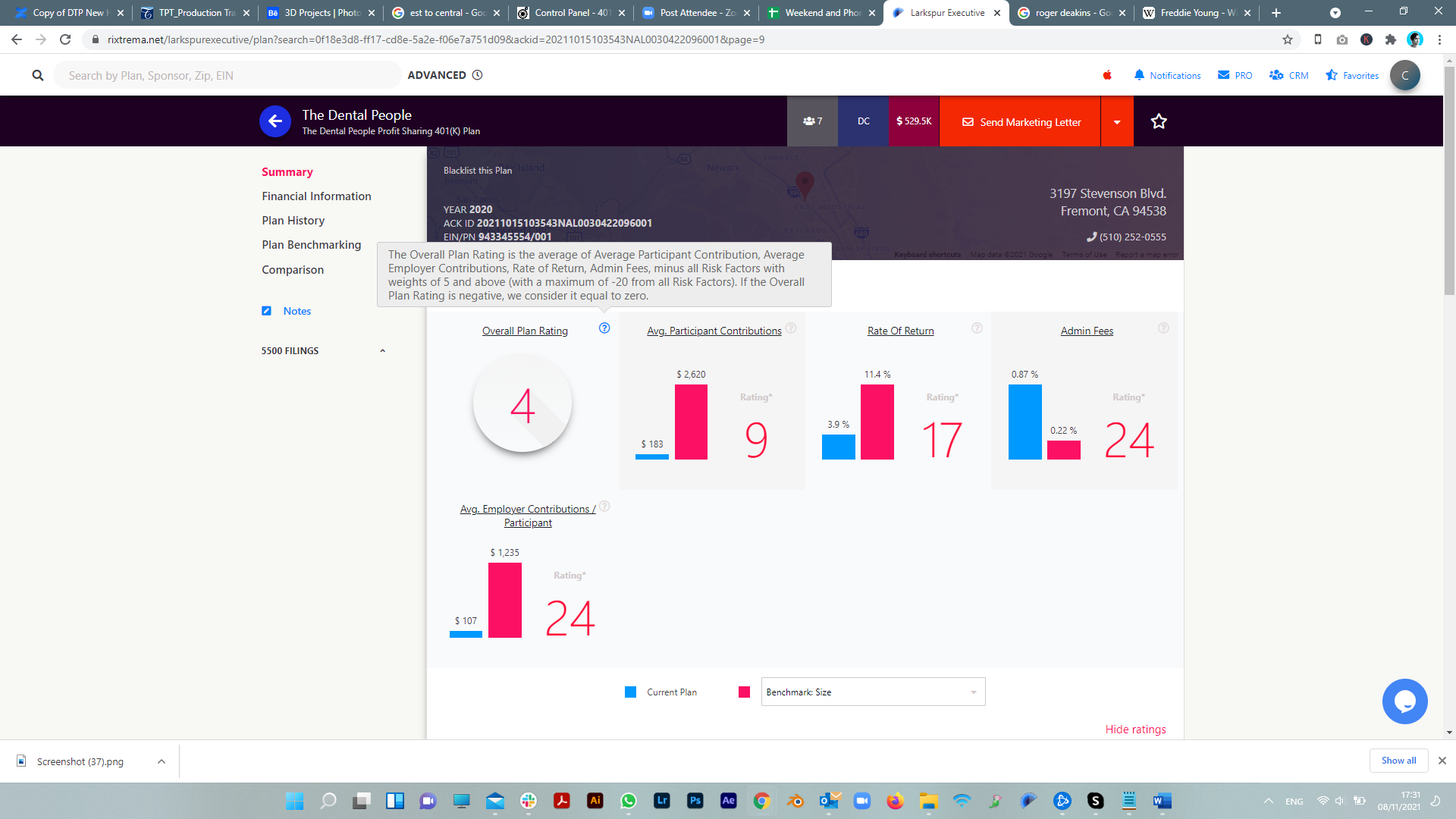The image size is (1456, 819).
Task: Open the Benchmark: Size dropdown
Action: [873, 692]
